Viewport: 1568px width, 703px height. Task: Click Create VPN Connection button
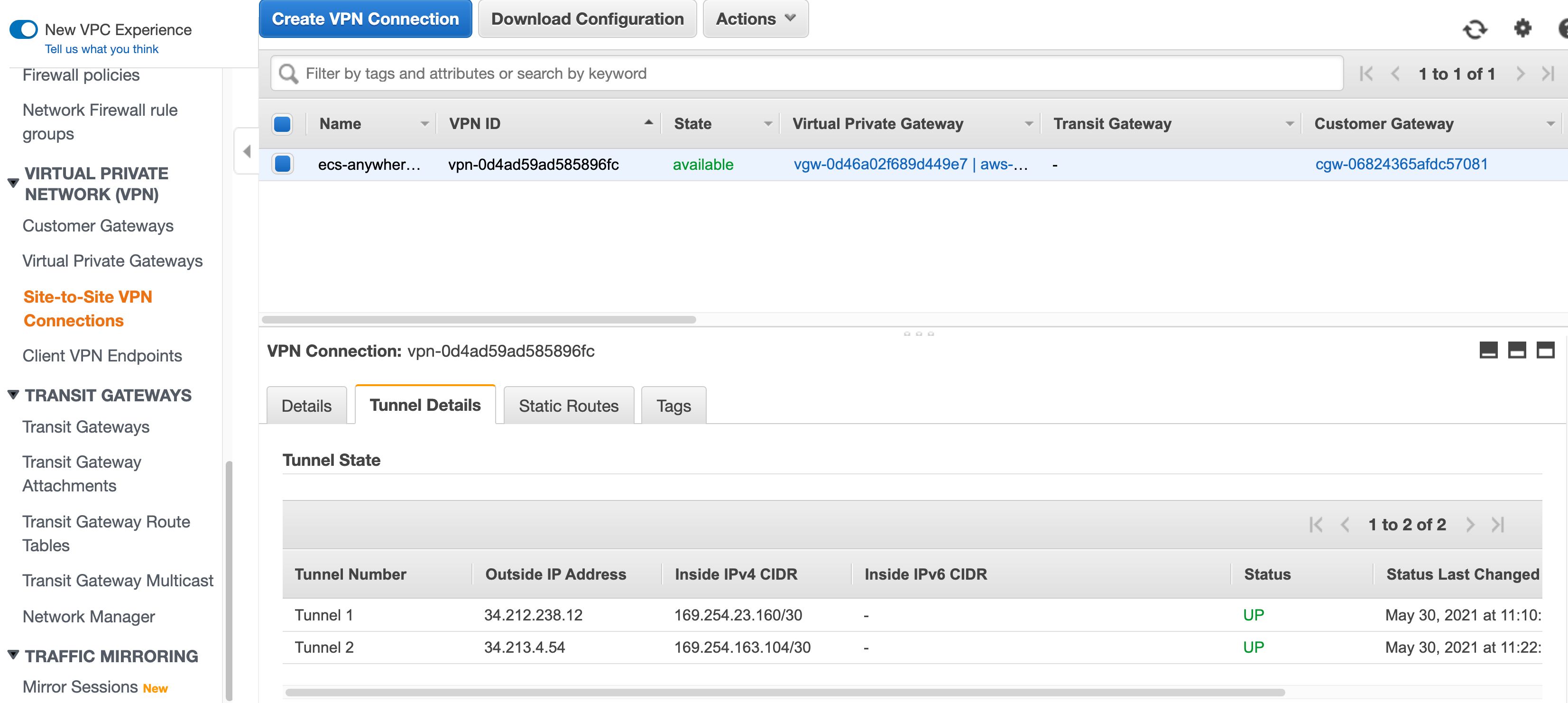pyautogui.click(x=365, y=19)
